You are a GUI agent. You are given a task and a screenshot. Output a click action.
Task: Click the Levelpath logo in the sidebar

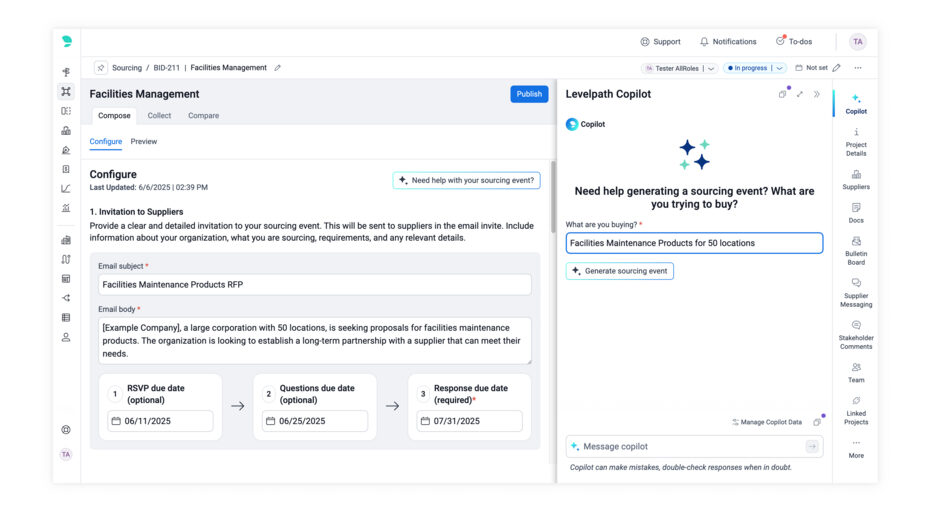66,41
